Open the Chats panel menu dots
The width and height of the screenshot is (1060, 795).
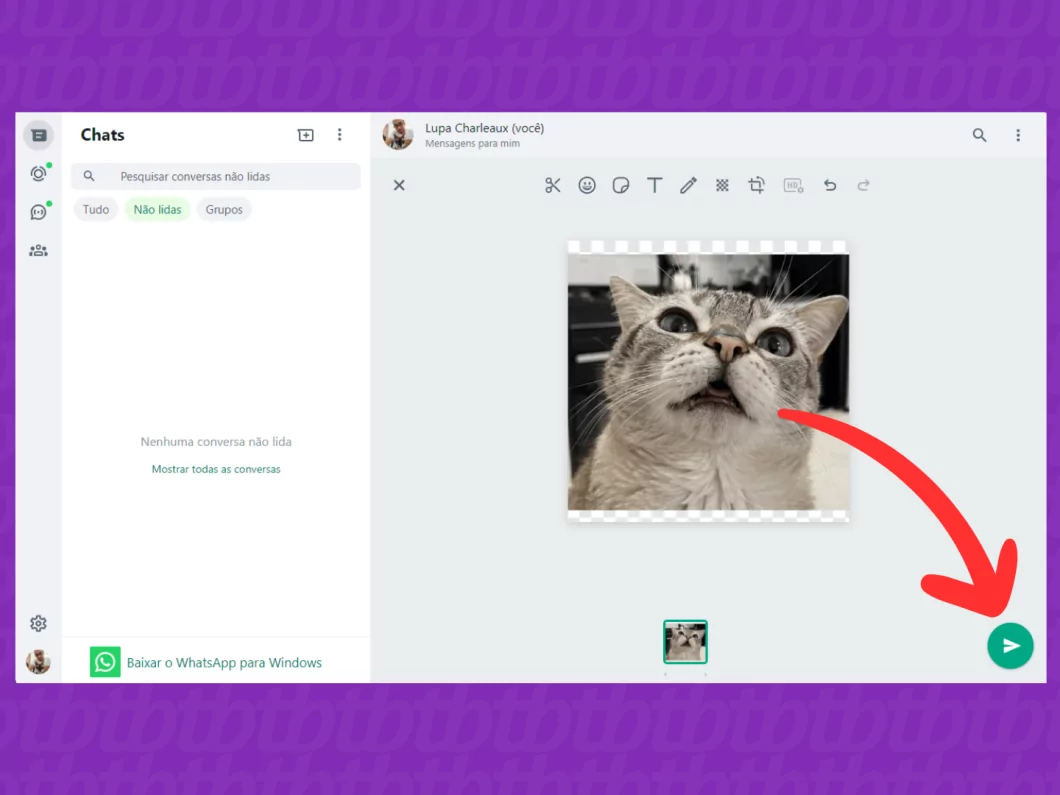tap(339, 135)
